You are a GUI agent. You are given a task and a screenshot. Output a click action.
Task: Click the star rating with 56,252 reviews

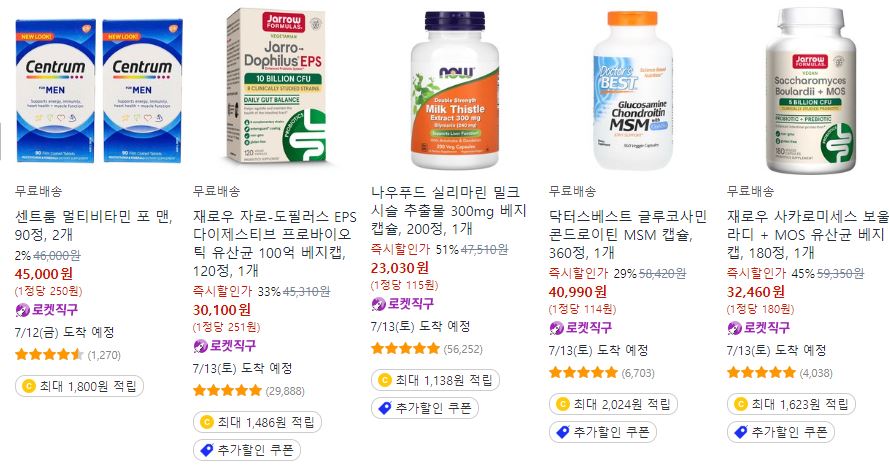405,349
